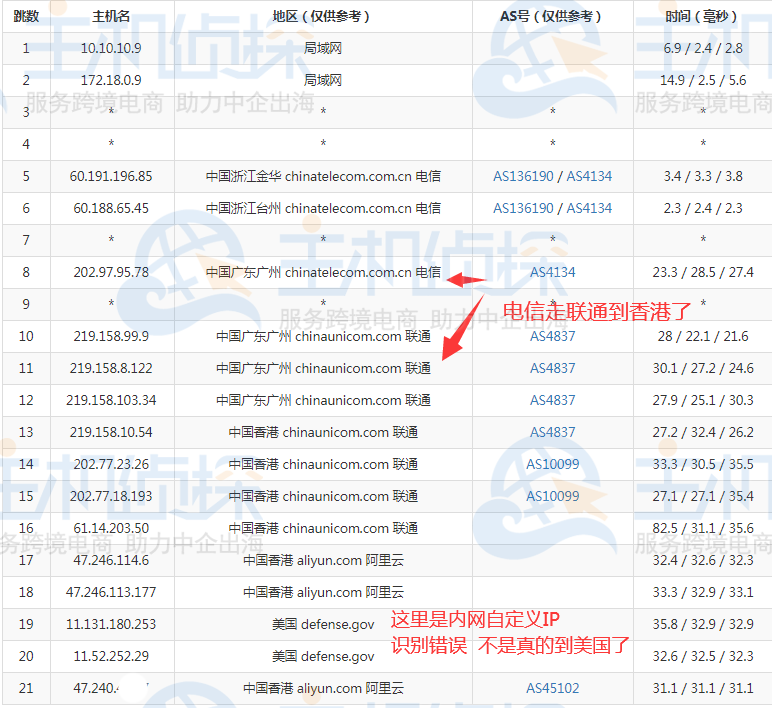
Task: Click latency 3.4 / 3.3 / 3.8
Action: click(703, 176)
